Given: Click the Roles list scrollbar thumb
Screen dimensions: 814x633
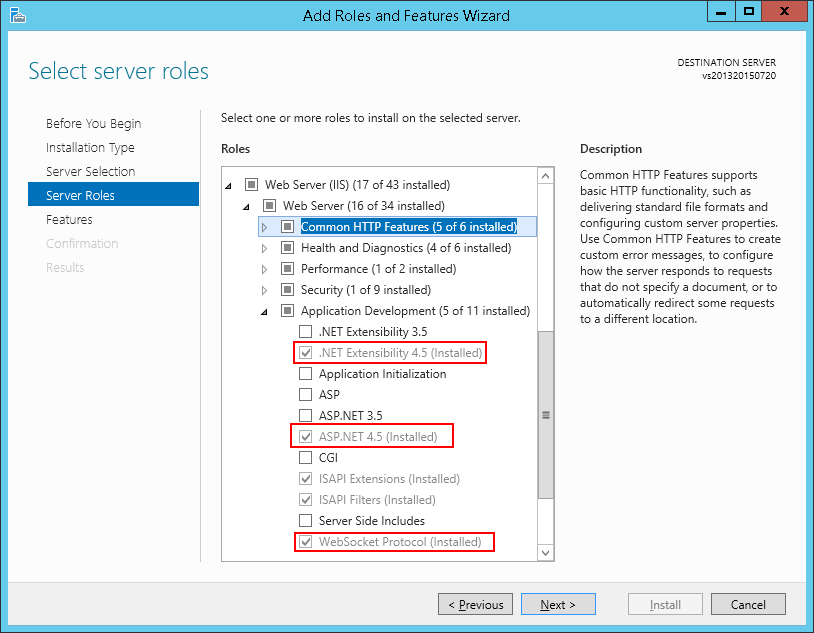Looking at the screenshot, I should click(x=546, y=415).
